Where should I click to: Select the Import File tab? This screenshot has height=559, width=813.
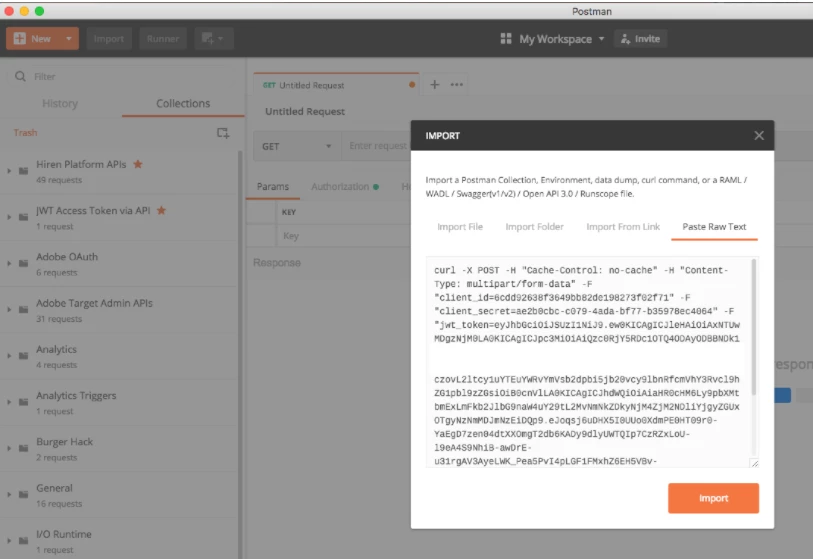coord(460,227)
